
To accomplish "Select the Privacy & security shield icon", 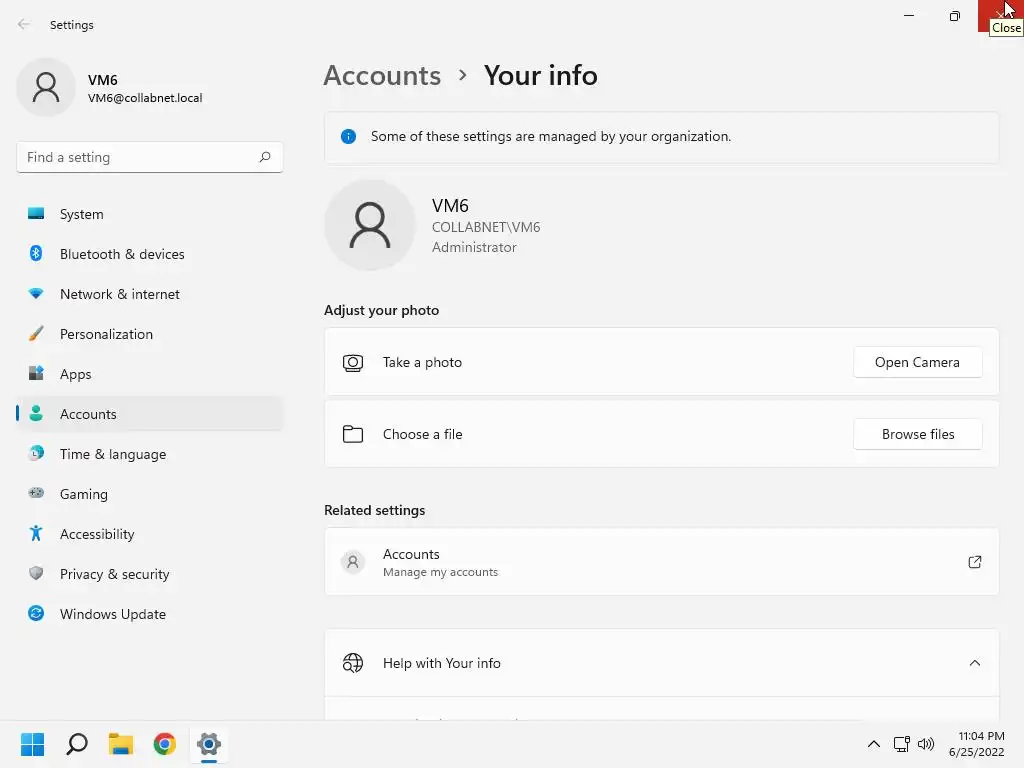I will click(36, 574).
